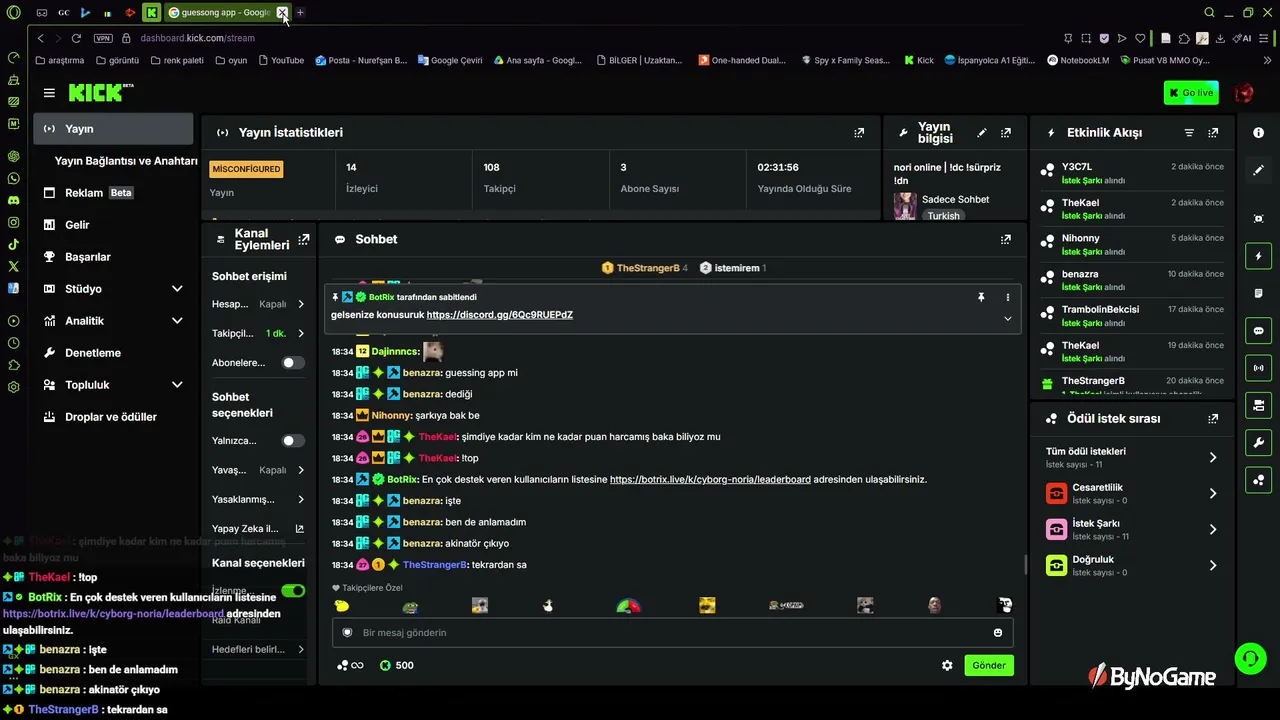The image size is (1280, 720).
Task: Open the emoji picker in chat input
Action: click(998, 632)
